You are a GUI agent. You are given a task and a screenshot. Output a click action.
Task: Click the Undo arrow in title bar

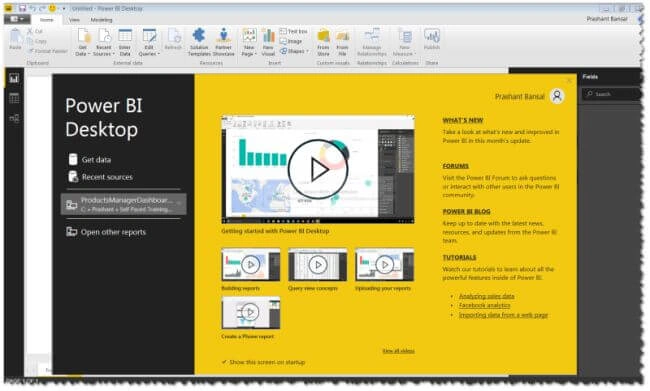(33, 8)
